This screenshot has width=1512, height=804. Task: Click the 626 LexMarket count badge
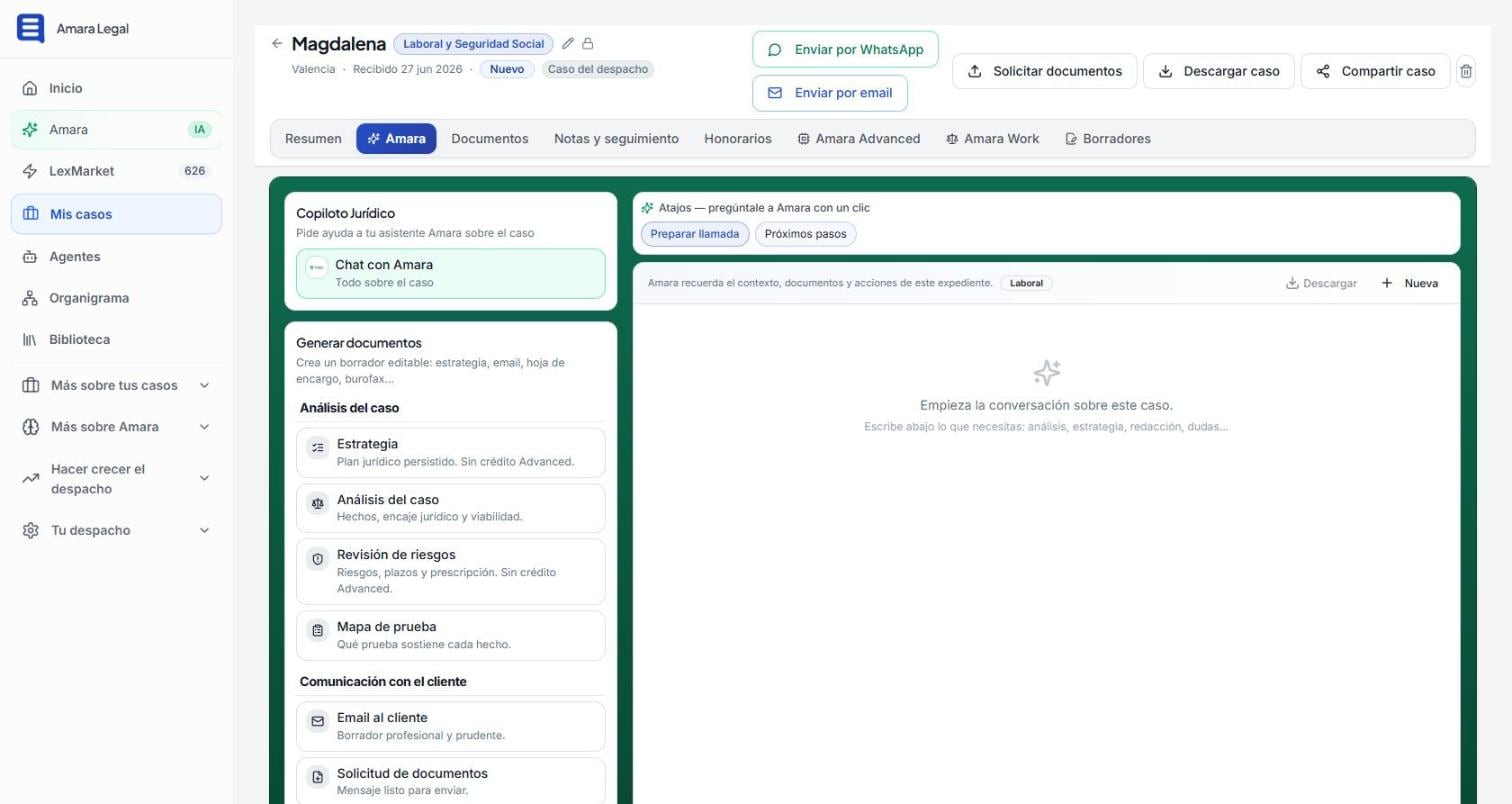pyautogui.click(x=195, y=171)
